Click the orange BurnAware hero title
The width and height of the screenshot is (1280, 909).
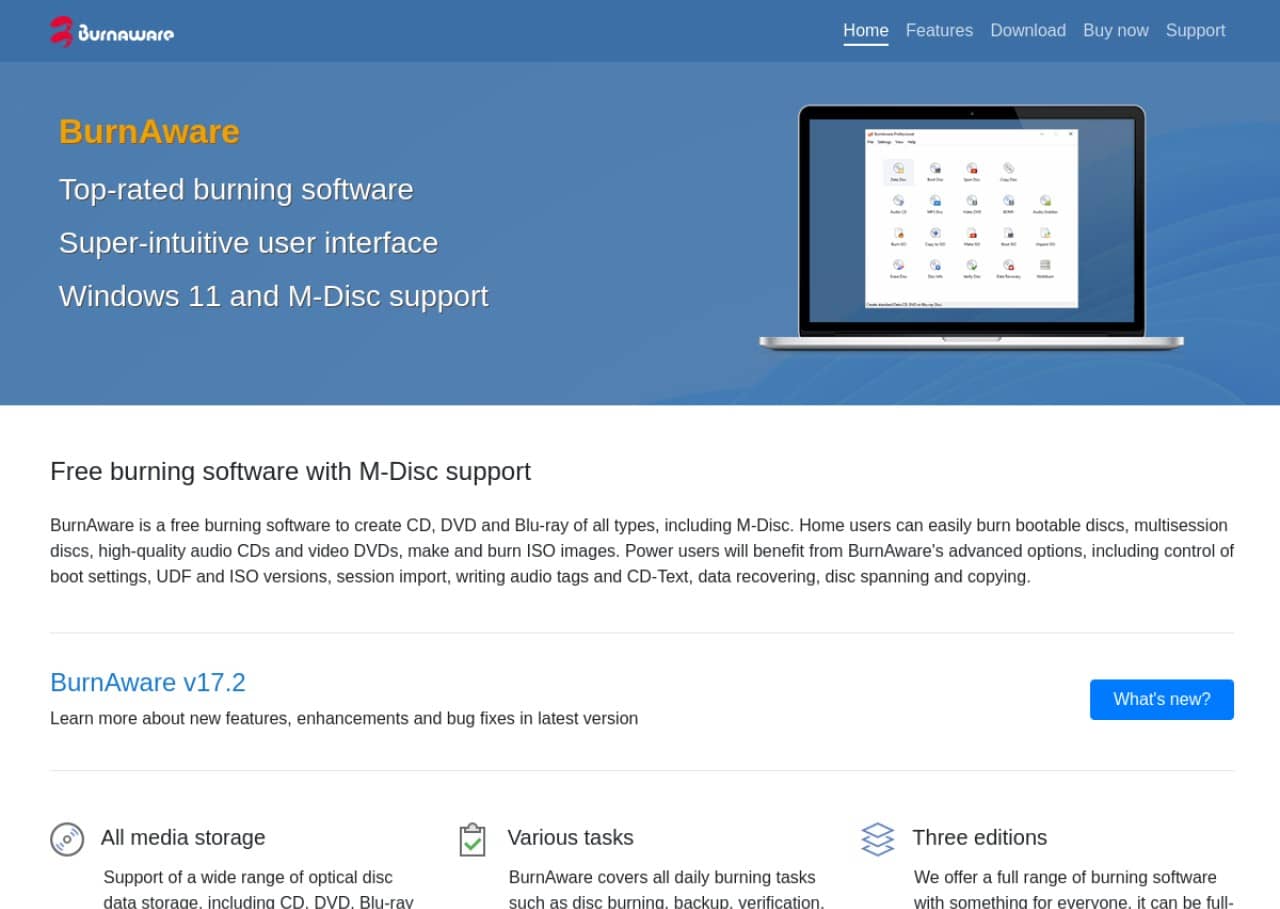(x=149, y=131)
